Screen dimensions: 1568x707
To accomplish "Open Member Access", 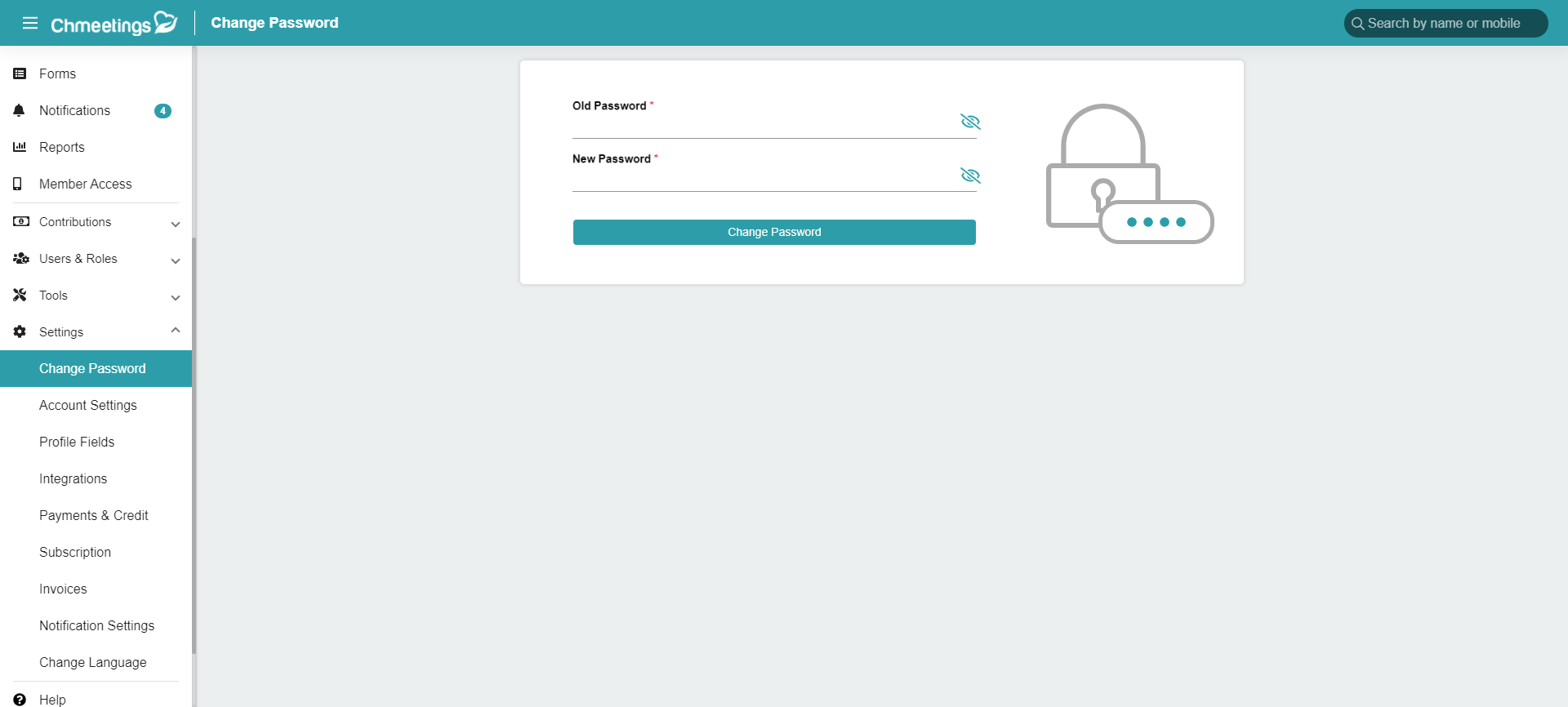I will 96,184.
